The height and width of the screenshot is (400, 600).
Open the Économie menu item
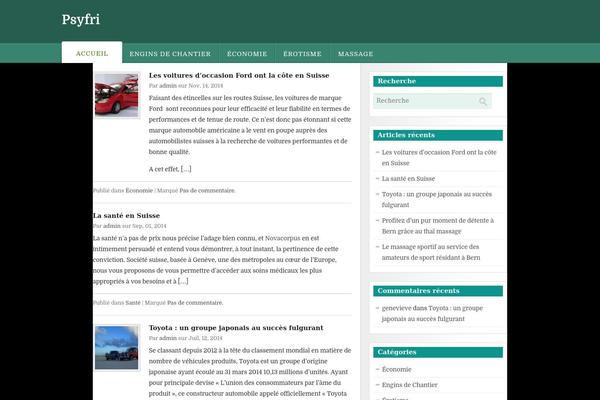coord(247,54)
